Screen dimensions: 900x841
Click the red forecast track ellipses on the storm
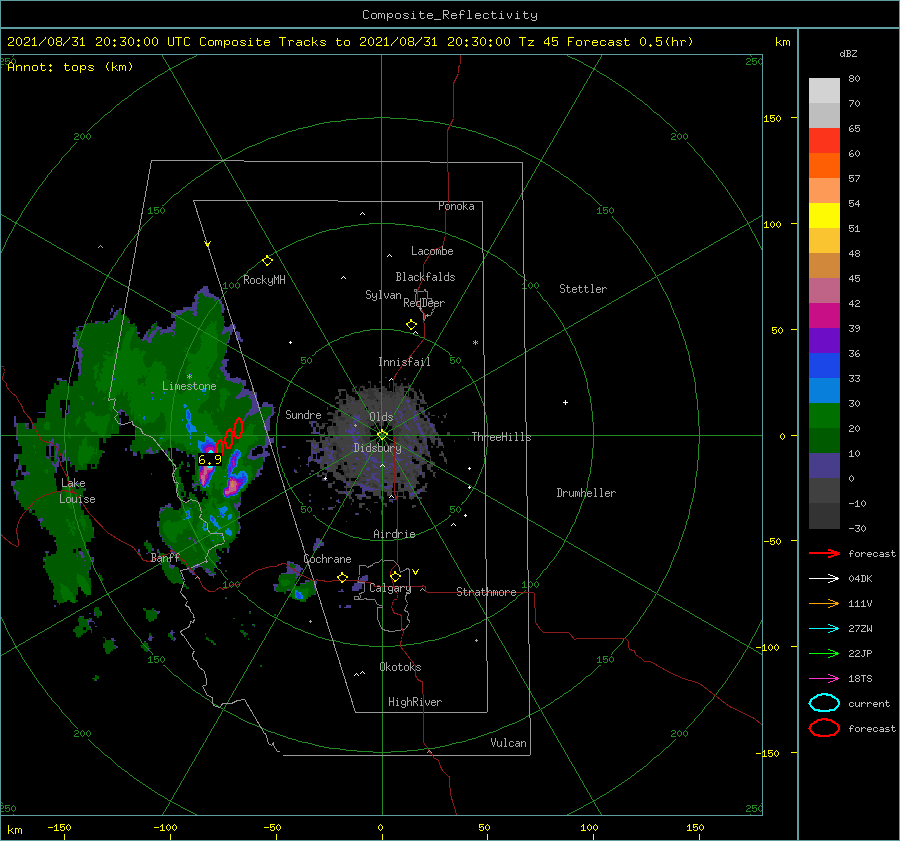click(x=229, y=437)
